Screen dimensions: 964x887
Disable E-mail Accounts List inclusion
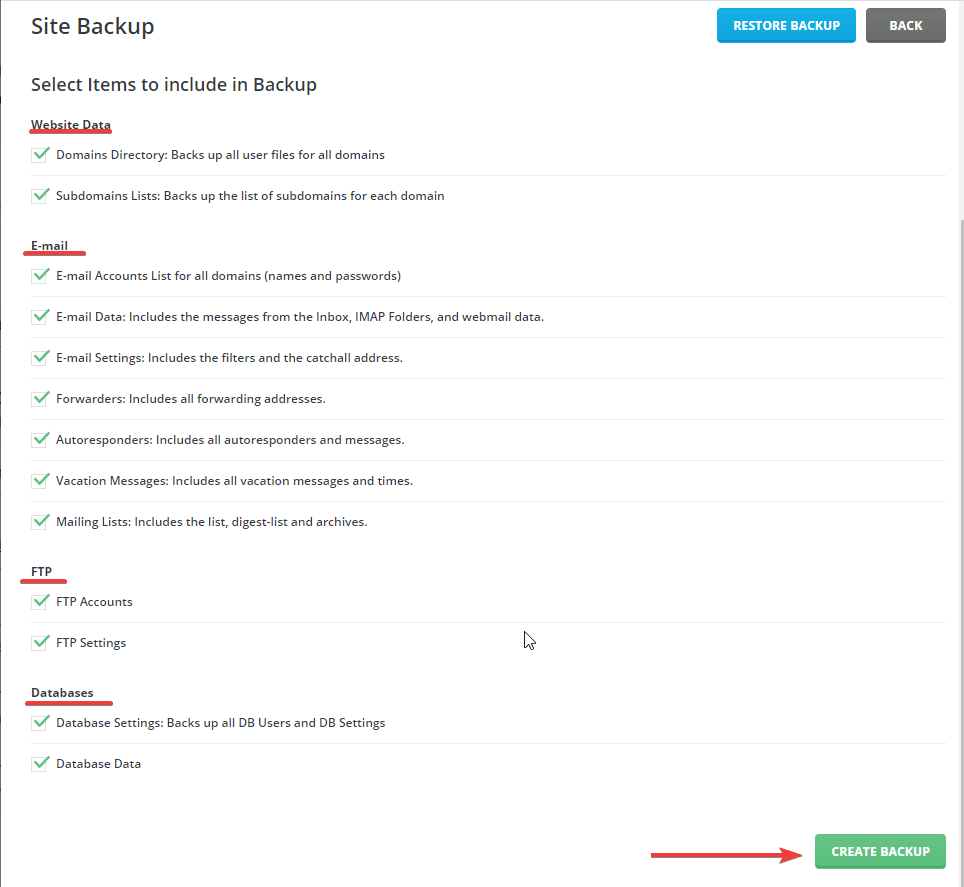click(x=40, y=275)
